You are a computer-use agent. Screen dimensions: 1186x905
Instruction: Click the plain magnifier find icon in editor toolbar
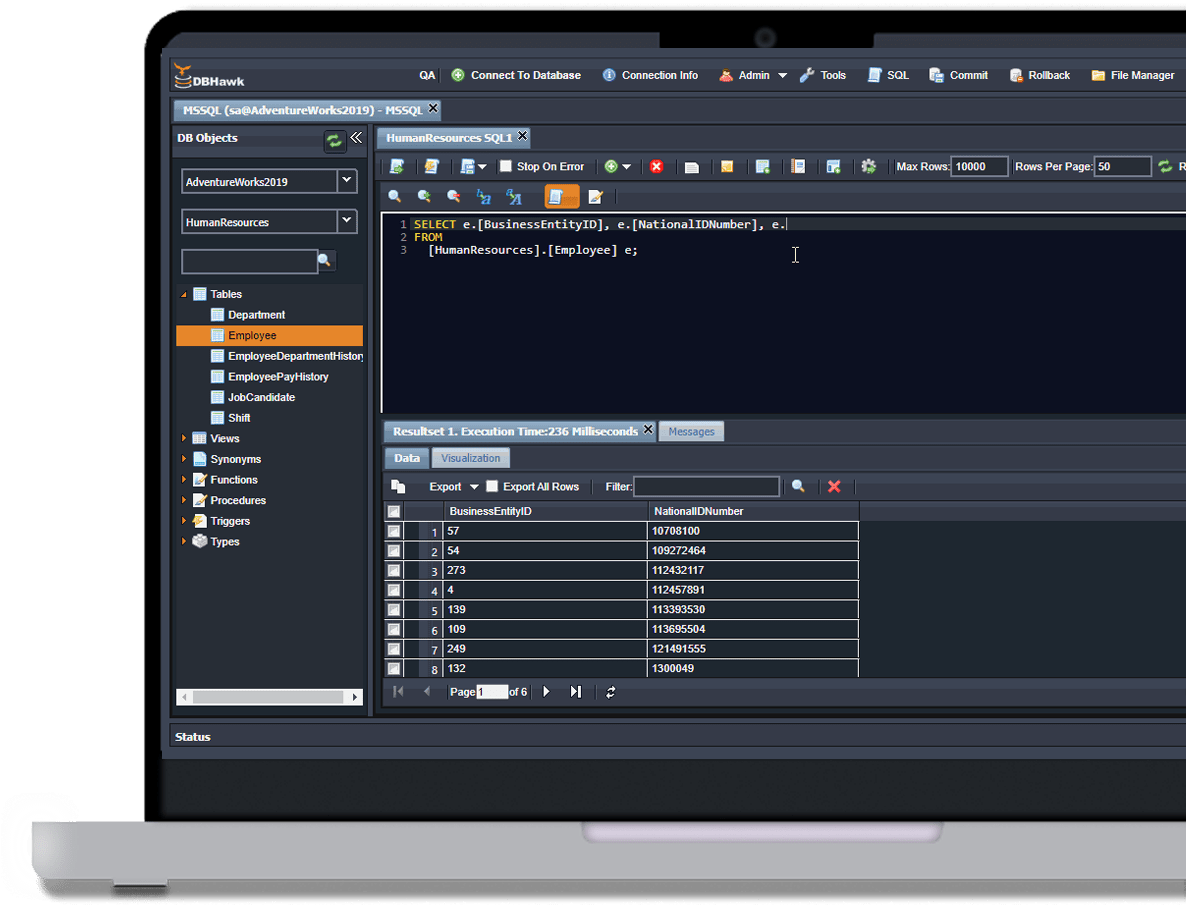(394, 197)
